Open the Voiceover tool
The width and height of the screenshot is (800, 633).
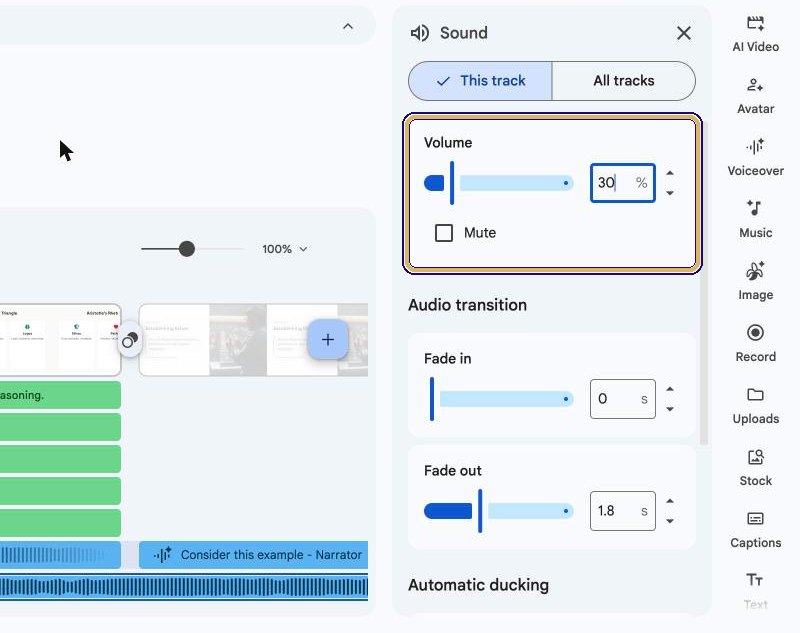[755, 158]
